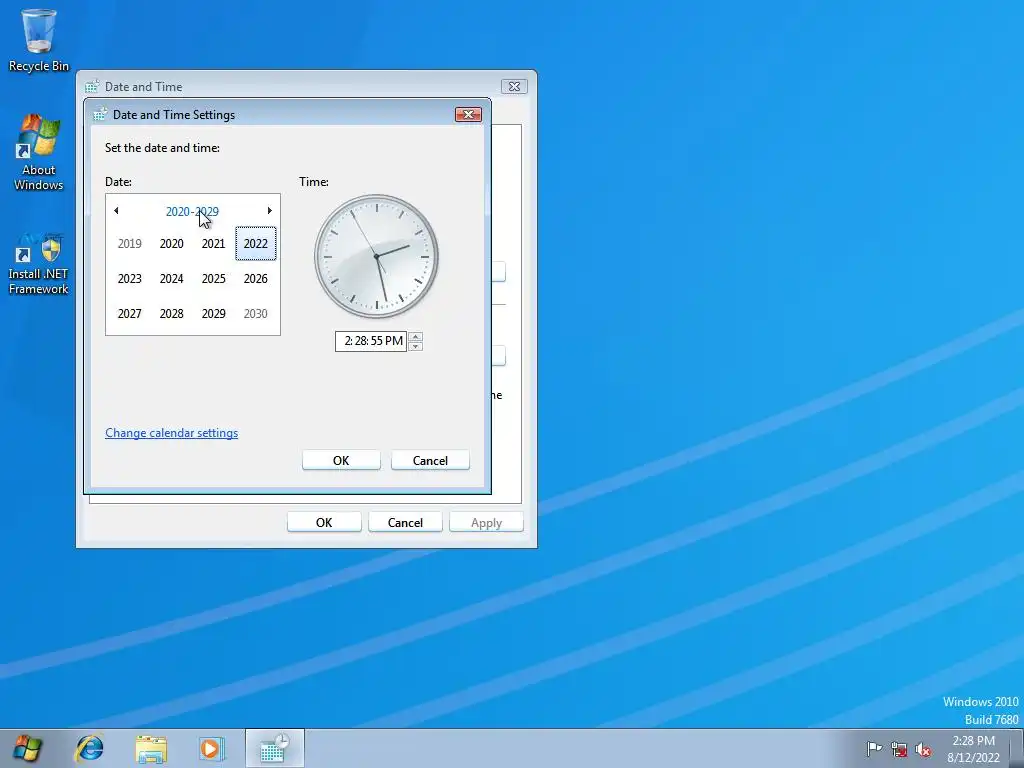Go to the previous decade in the calendar
Viewport: 1024px width, 768px height.
point(116,210)
